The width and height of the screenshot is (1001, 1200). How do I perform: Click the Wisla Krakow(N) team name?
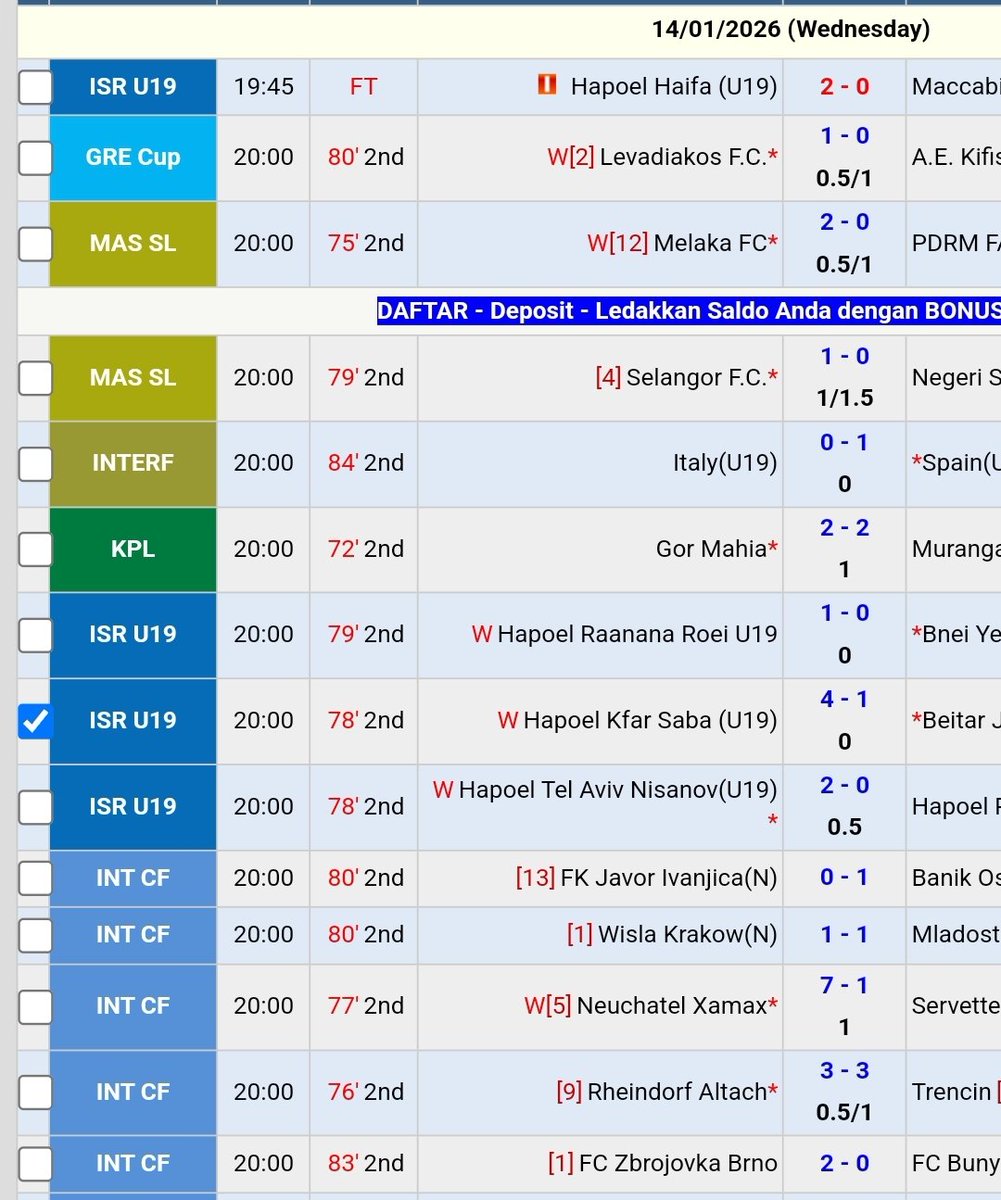(x=688, y=934)
